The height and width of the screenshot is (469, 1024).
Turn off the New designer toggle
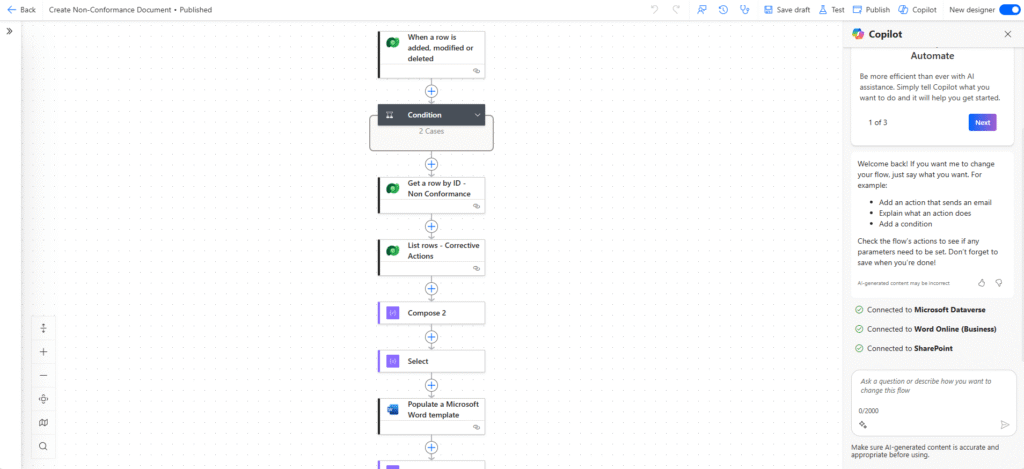1008,9
